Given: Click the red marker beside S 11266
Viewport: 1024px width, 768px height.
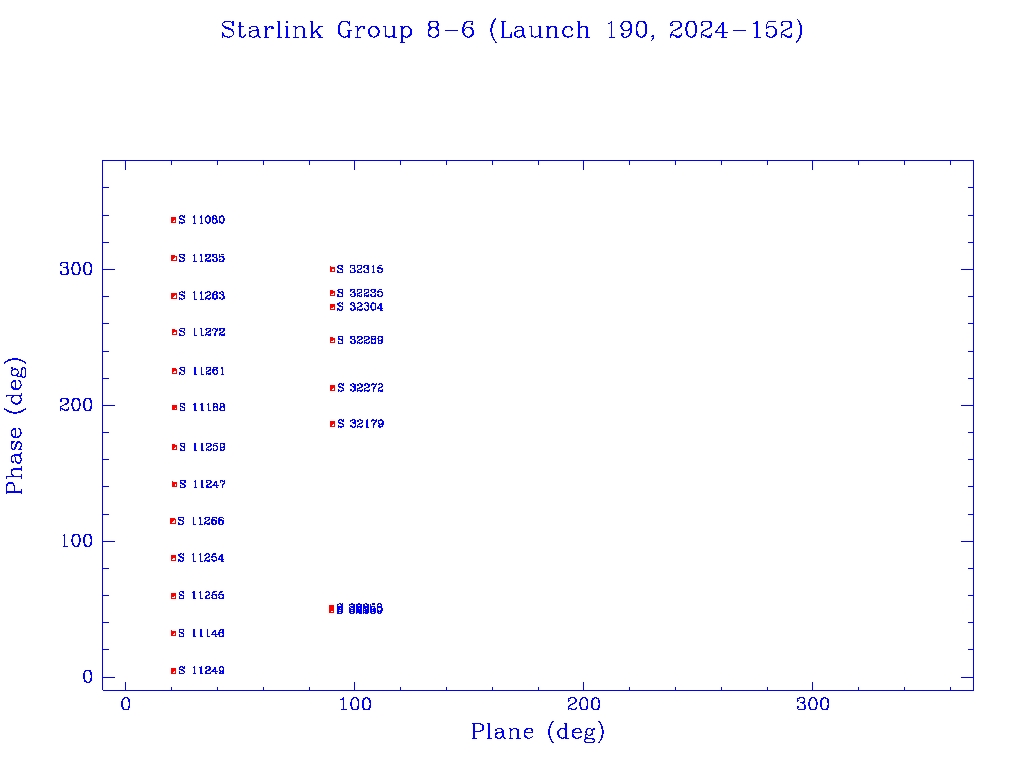Looking at the screenshot, I should [173, 521].
